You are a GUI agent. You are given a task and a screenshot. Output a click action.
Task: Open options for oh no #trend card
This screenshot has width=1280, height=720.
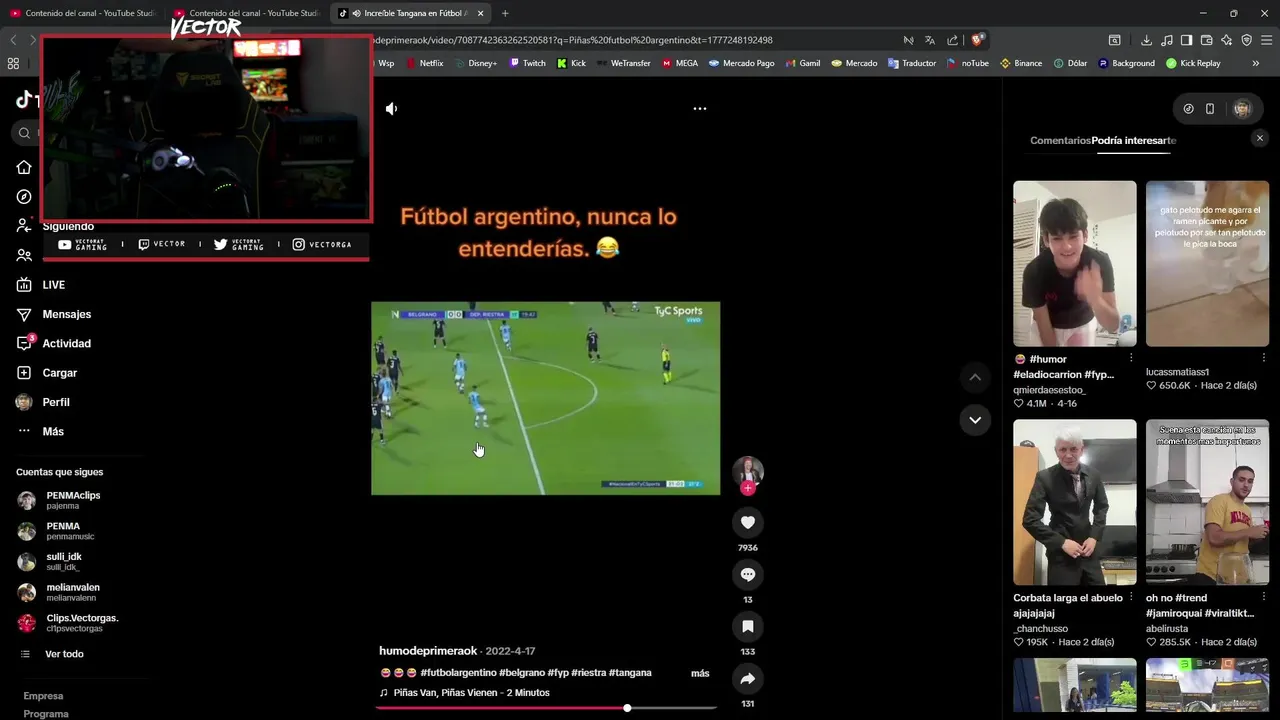(x=1263, y=597)
